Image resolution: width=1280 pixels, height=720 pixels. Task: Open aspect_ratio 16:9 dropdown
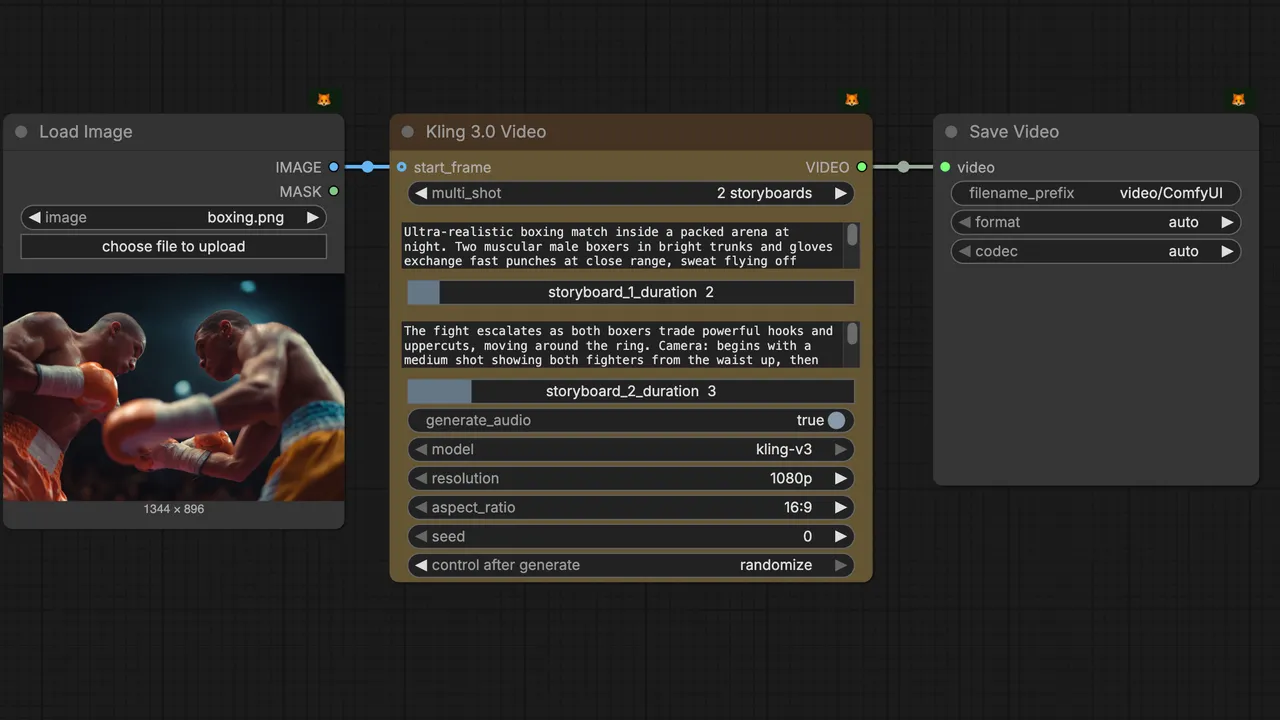click(x=631, y=507)
